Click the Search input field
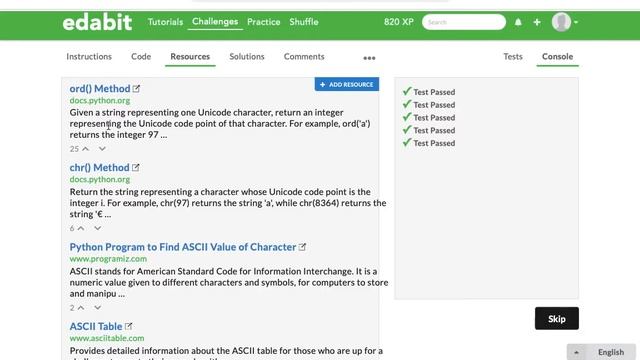 (464, 22)
